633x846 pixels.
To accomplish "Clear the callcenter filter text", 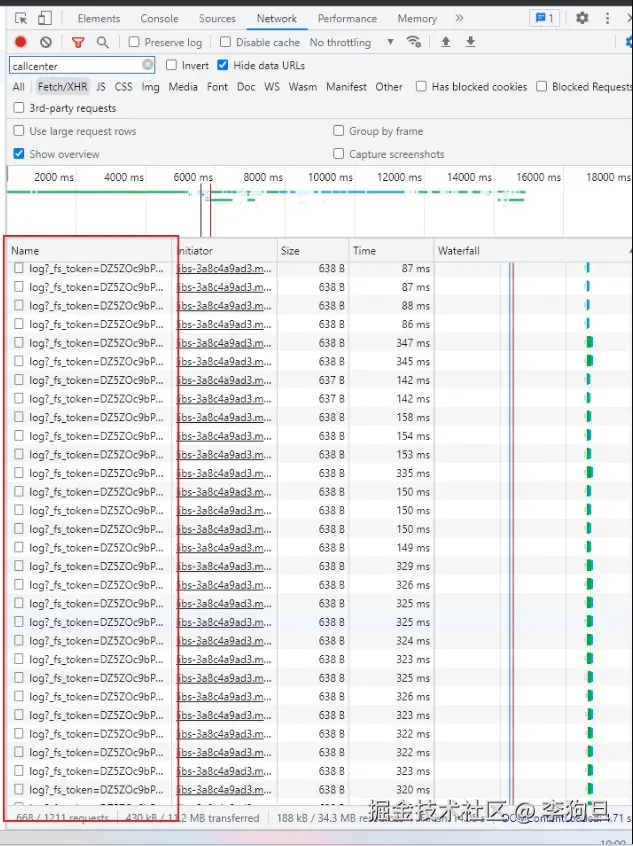I will [x=147, y=65].
